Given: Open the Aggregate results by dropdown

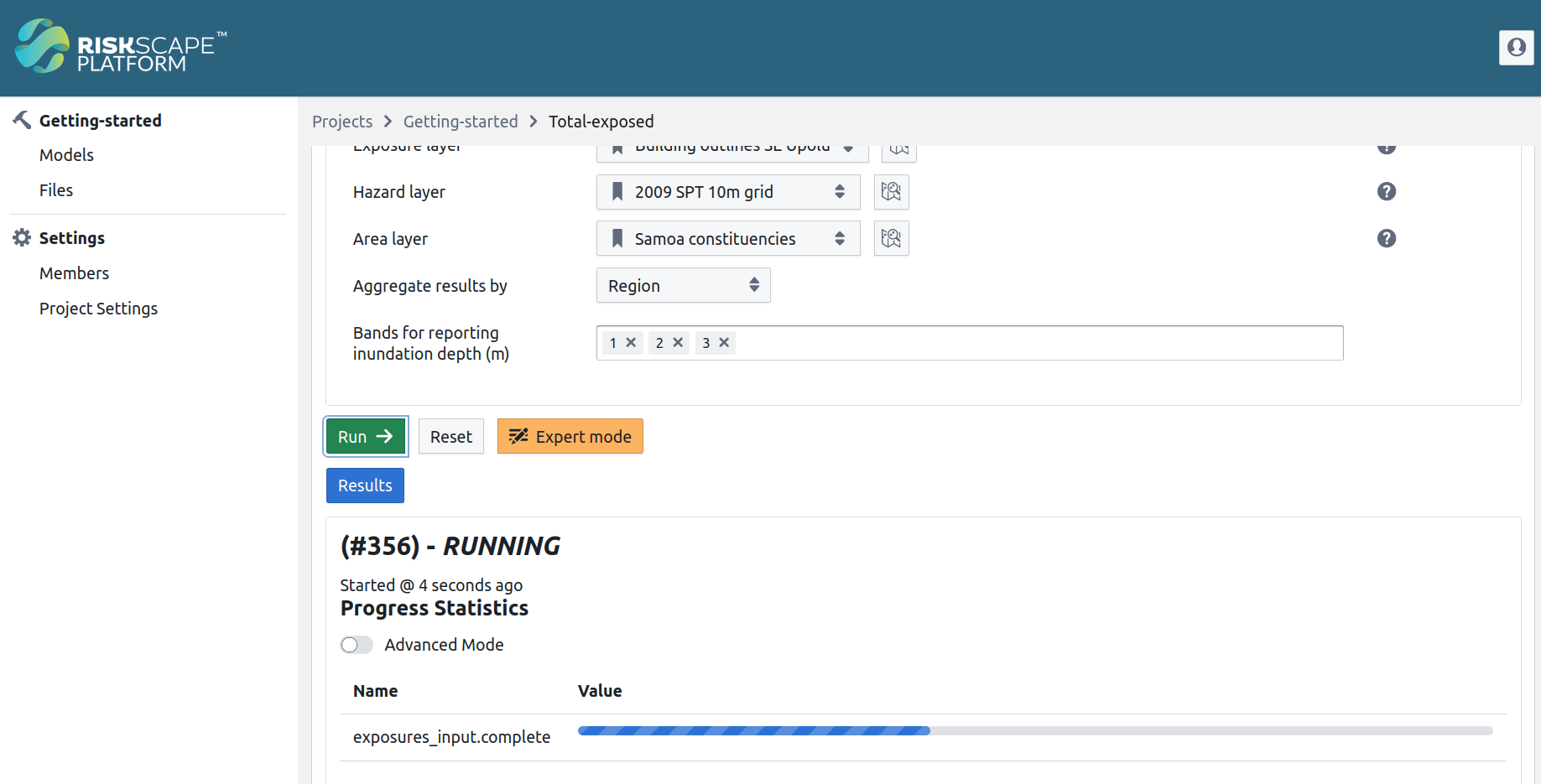Looking at the screenshot, I should [683, 285].
